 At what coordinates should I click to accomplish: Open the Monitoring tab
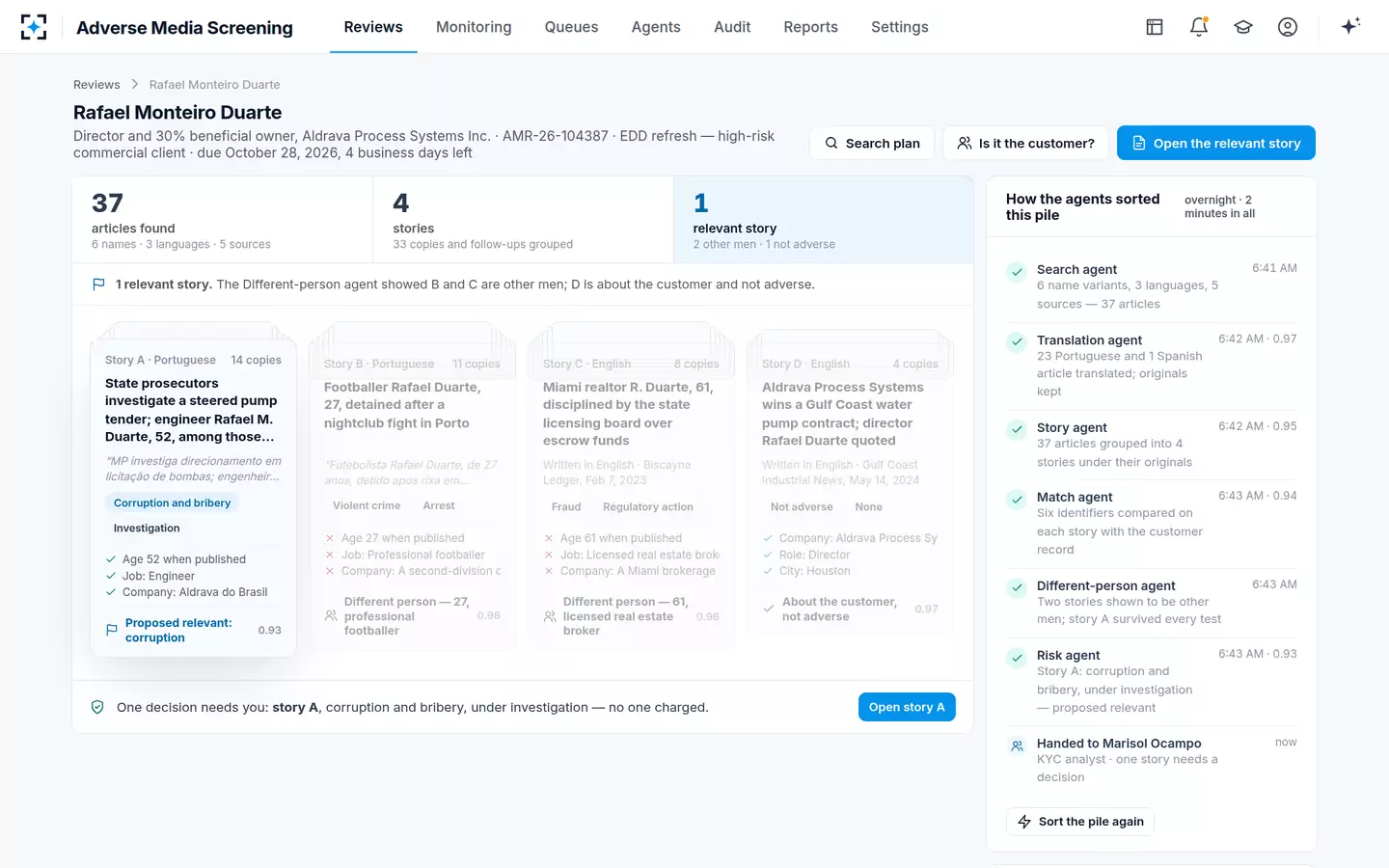coord(474,27)
